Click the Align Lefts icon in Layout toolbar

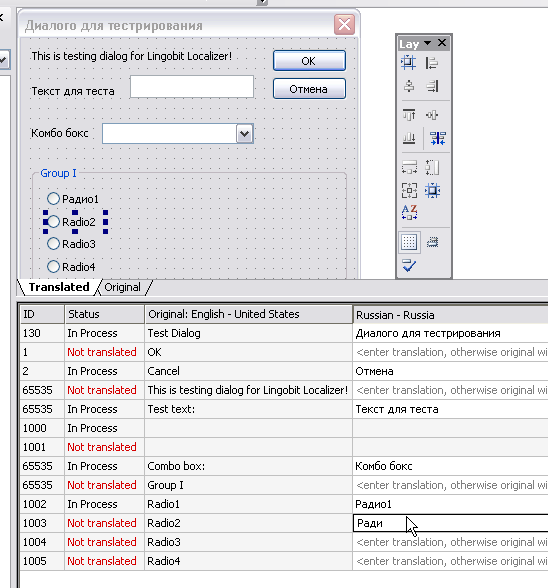tap(432, 63)
